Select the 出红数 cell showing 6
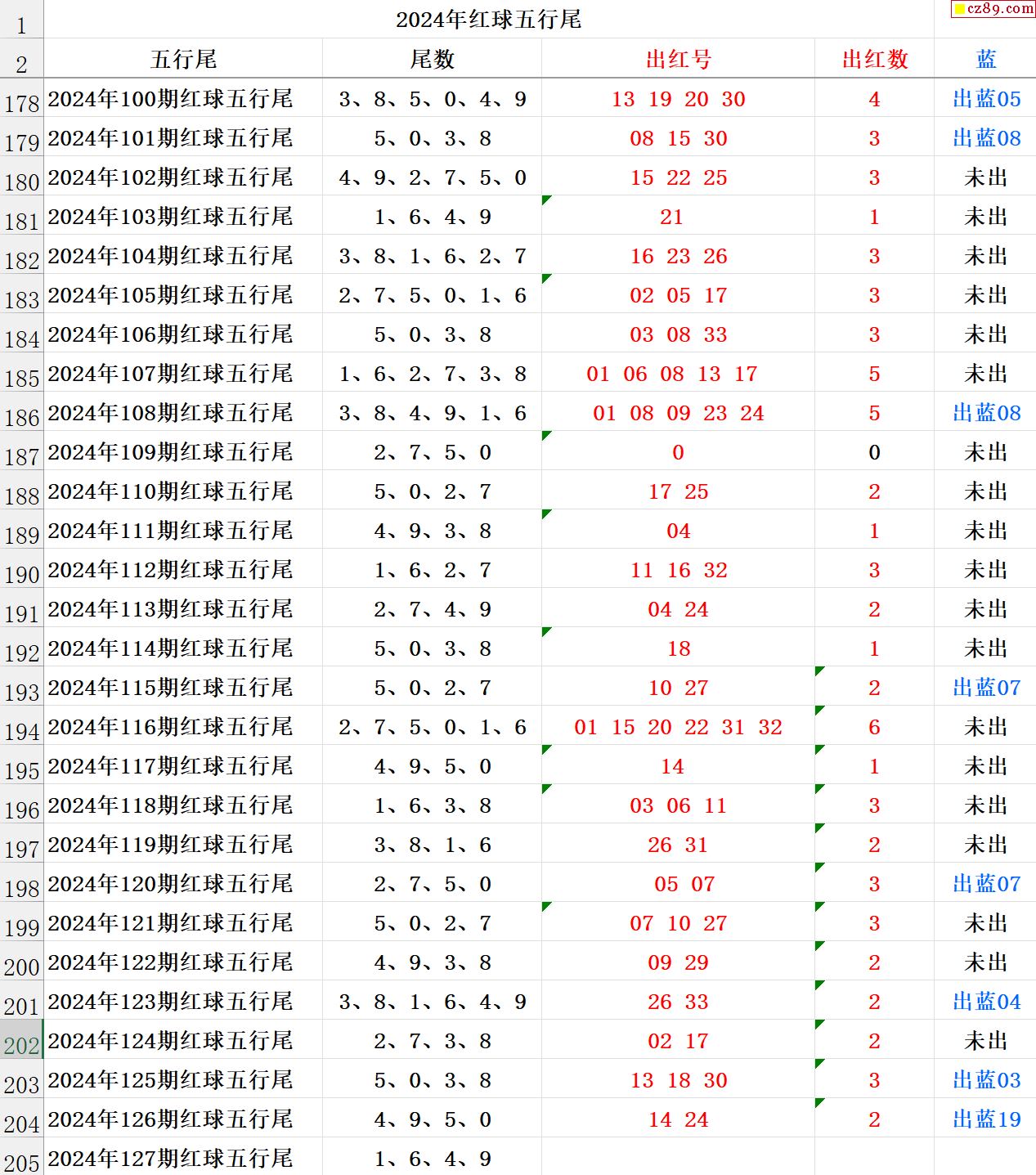This screenshot has width=1036, height=1175. tap(874, 727)
